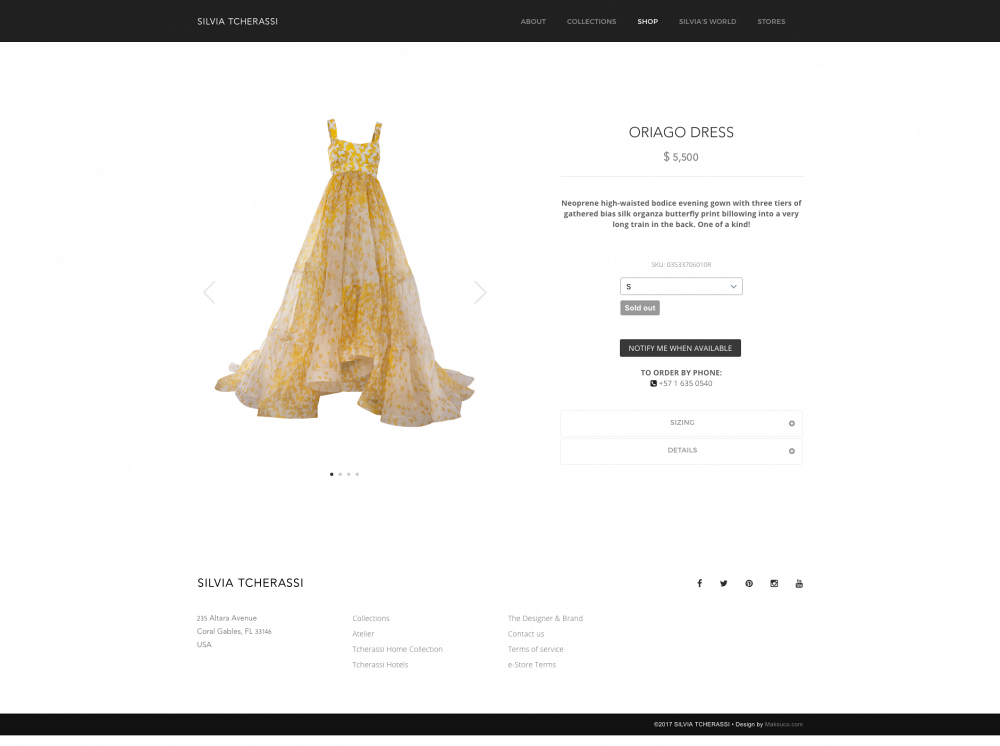Screen dimensions: 1000x746
Task: Click the 235 Altara Avenue address line
Action: coord(226,618)
